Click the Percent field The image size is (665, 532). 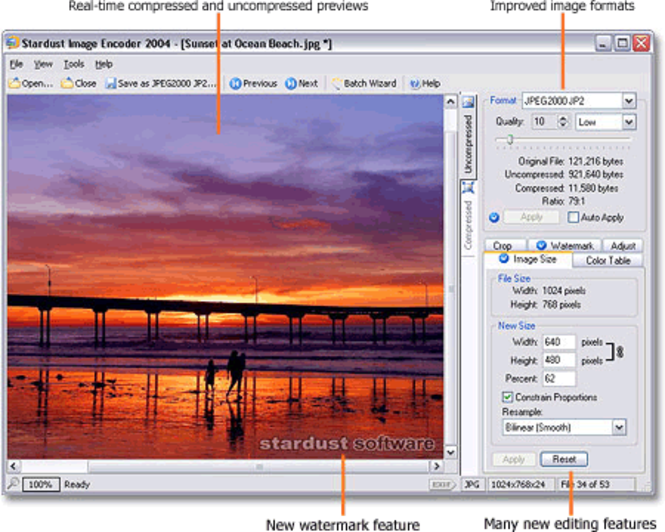tap(559, 378)
